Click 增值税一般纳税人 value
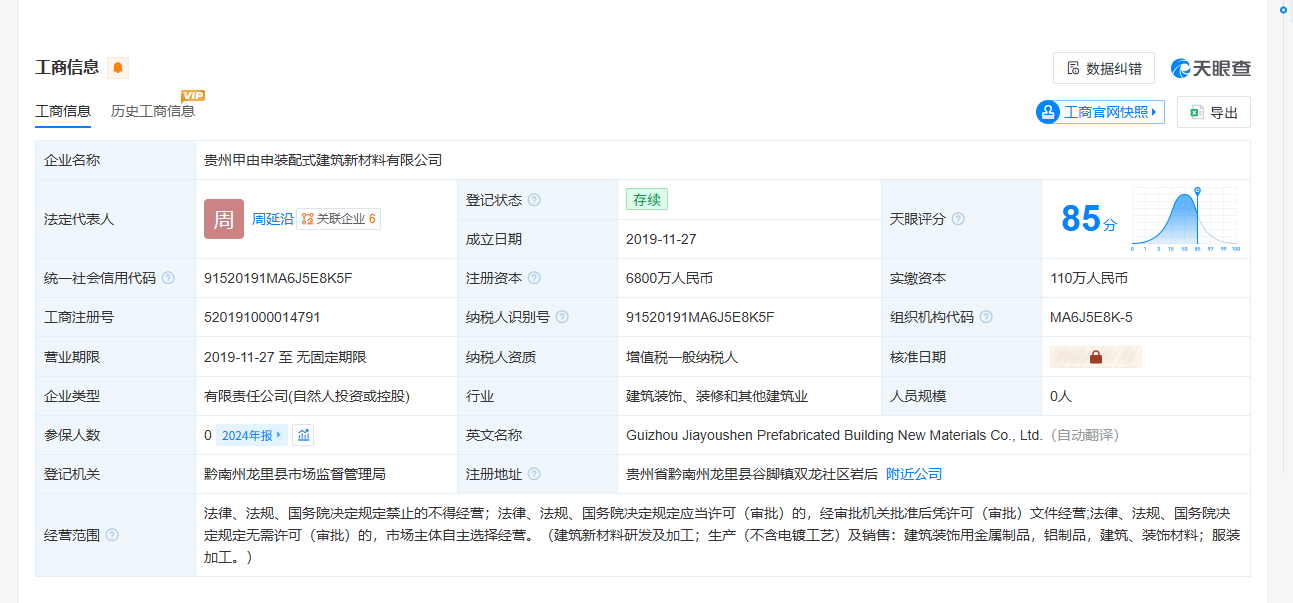This screenshot has height=603, width=1293. [682, 357]
